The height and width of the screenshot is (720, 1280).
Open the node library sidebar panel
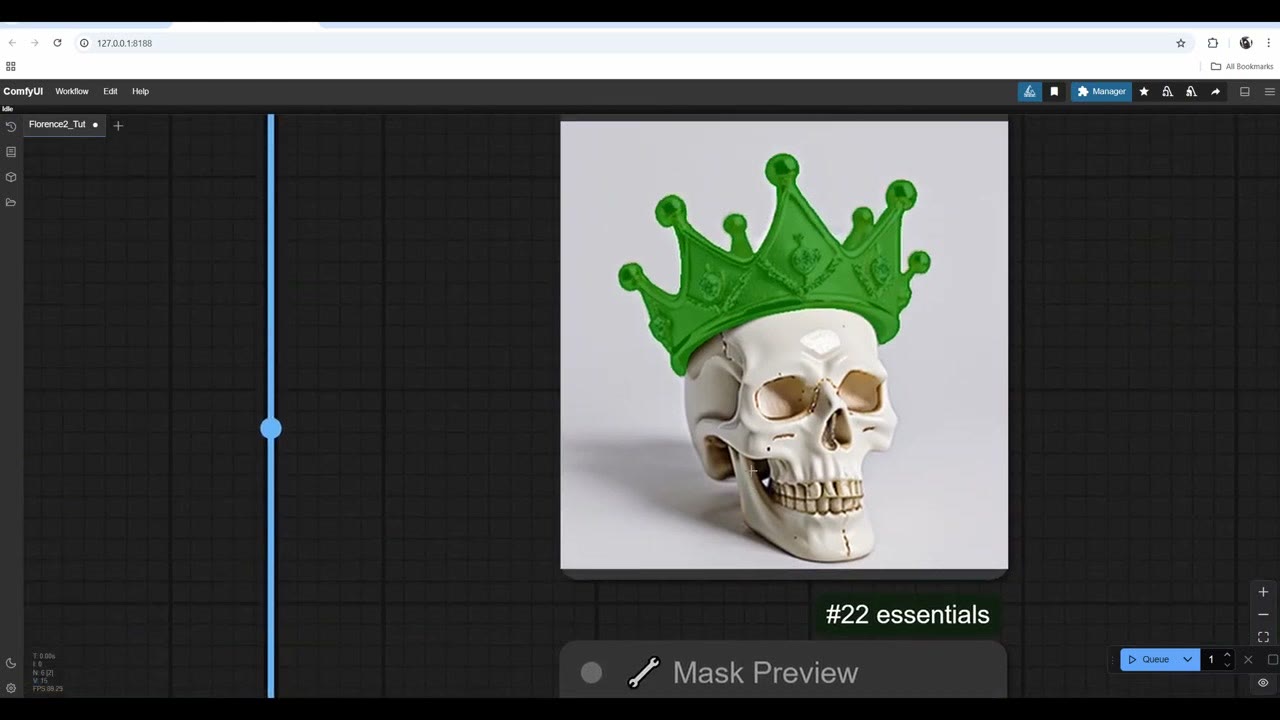11,152
